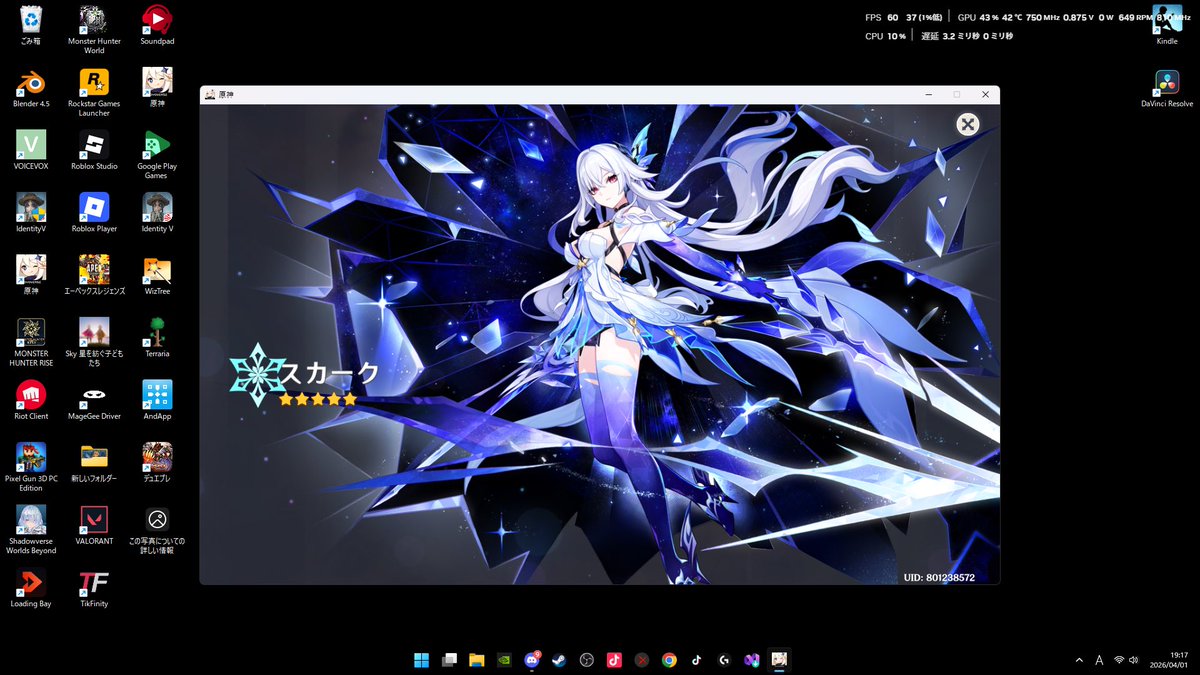Select この写真についての詳しい情報 desktop icon

point(156,530)
